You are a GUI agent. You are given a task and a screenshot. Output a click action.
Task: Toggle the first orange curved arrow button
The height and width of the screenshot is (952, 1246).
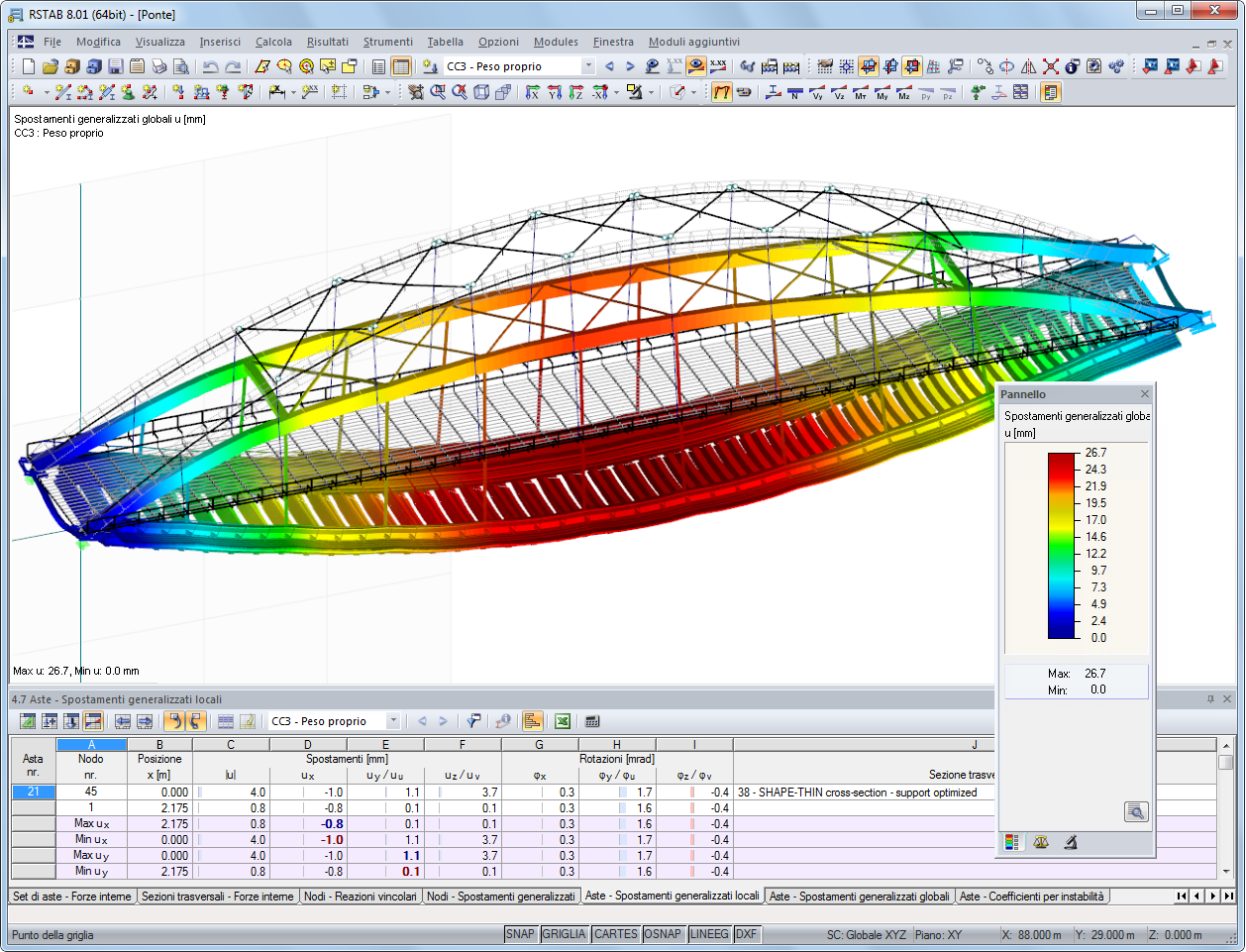coord(174,721)
